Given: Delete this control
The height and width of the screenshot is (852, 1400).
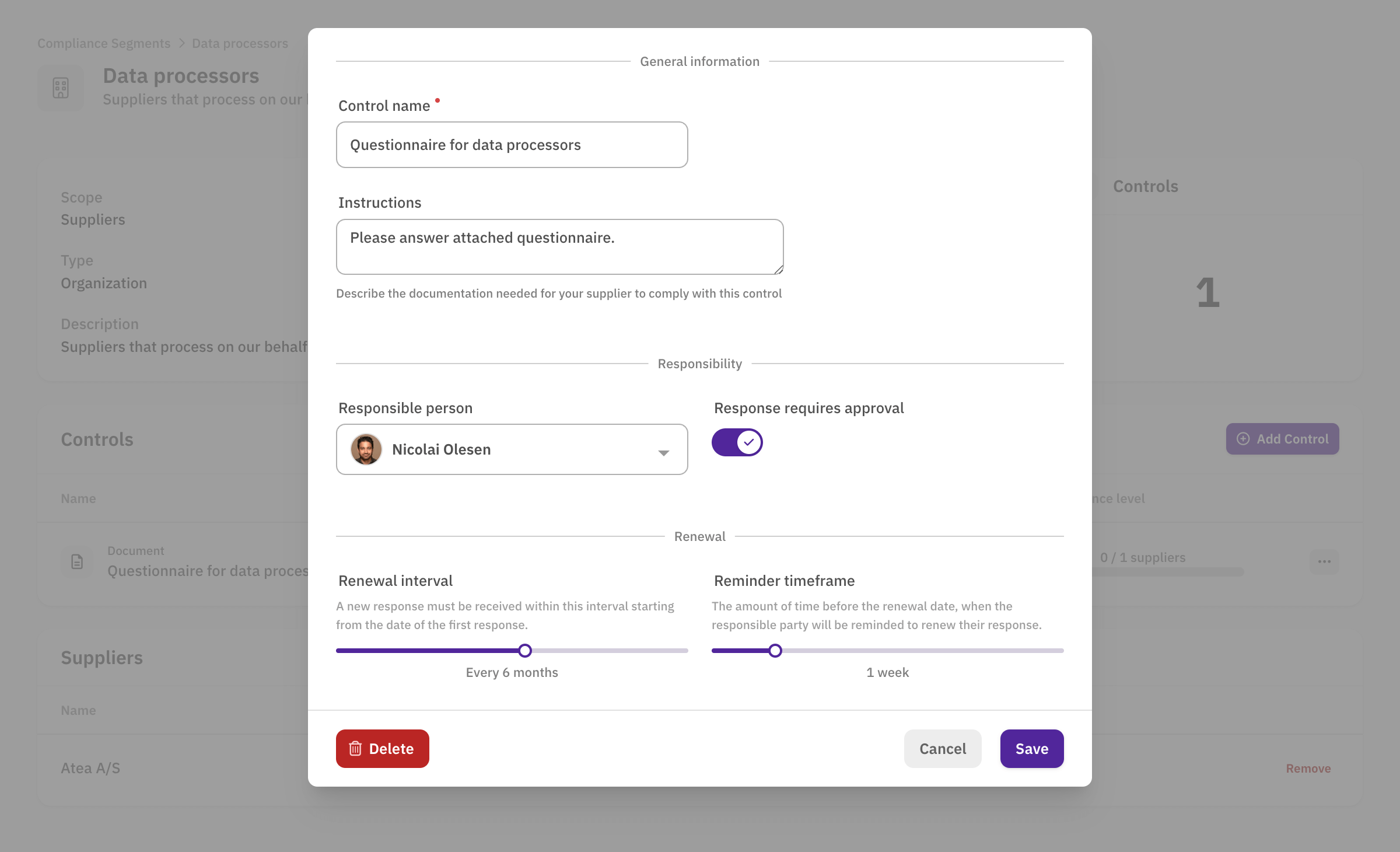Looking at the screenshot, I should 383,749.
